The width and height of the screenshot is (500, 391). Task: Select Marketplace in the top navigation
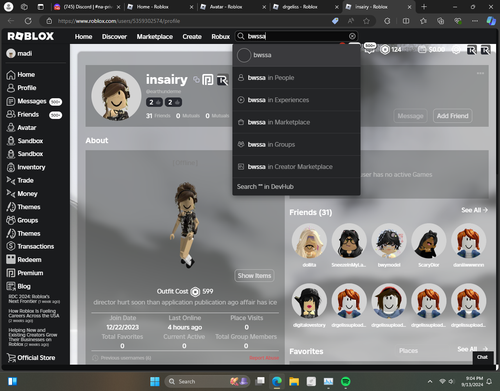[155, 36]
